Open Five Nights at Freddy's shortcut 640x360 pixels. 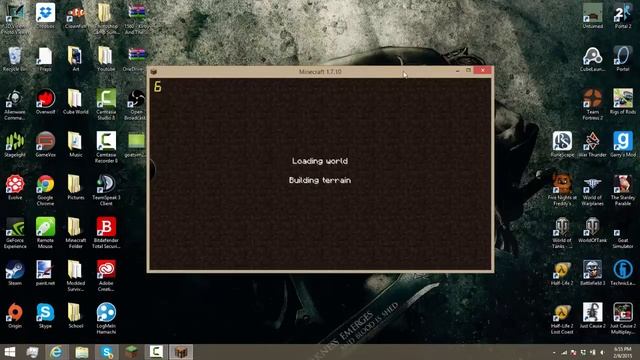(x=562, y=190)
